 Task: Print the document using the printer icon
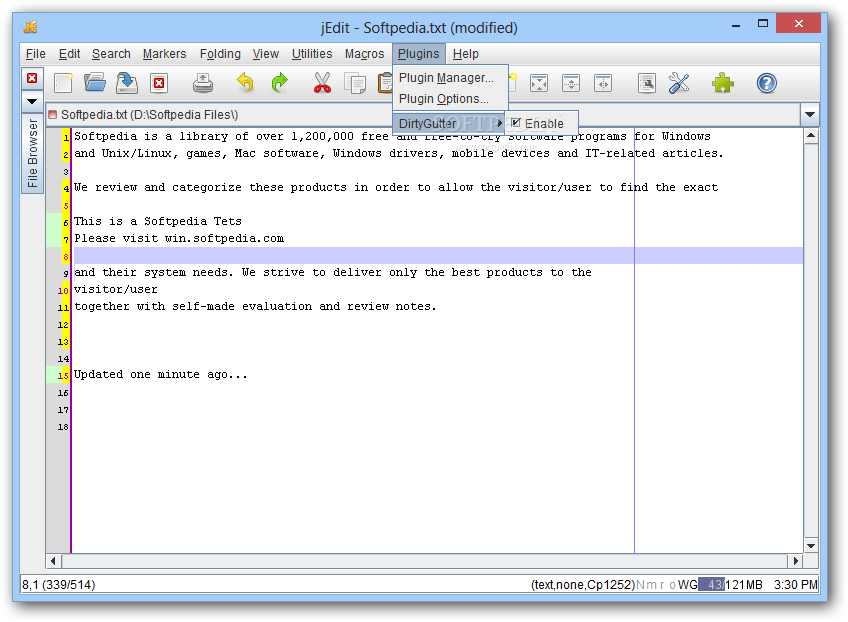click(x=203, y=83)
